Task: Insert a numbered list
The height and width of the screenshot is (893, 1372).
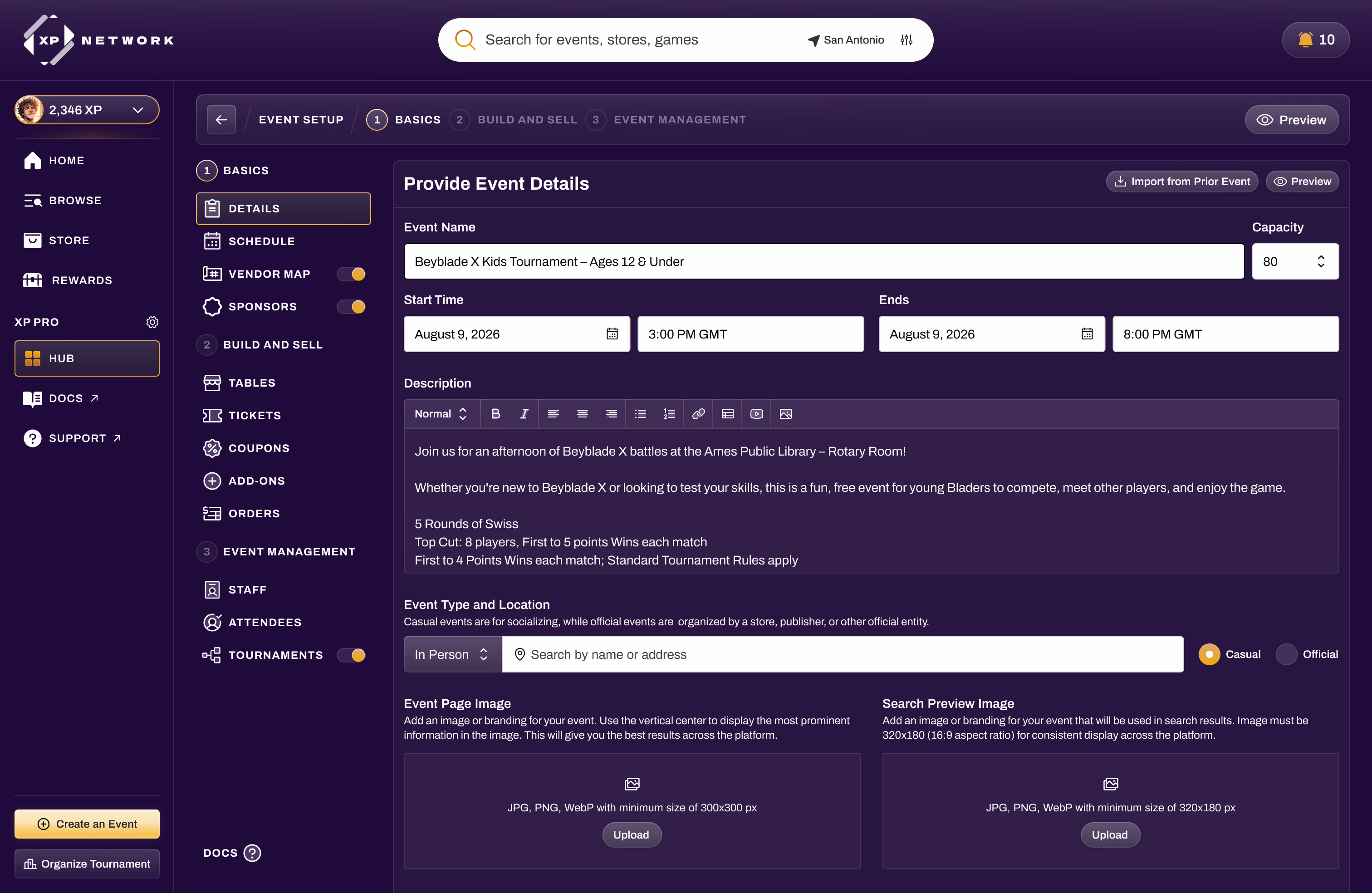Action: point(669,414)
